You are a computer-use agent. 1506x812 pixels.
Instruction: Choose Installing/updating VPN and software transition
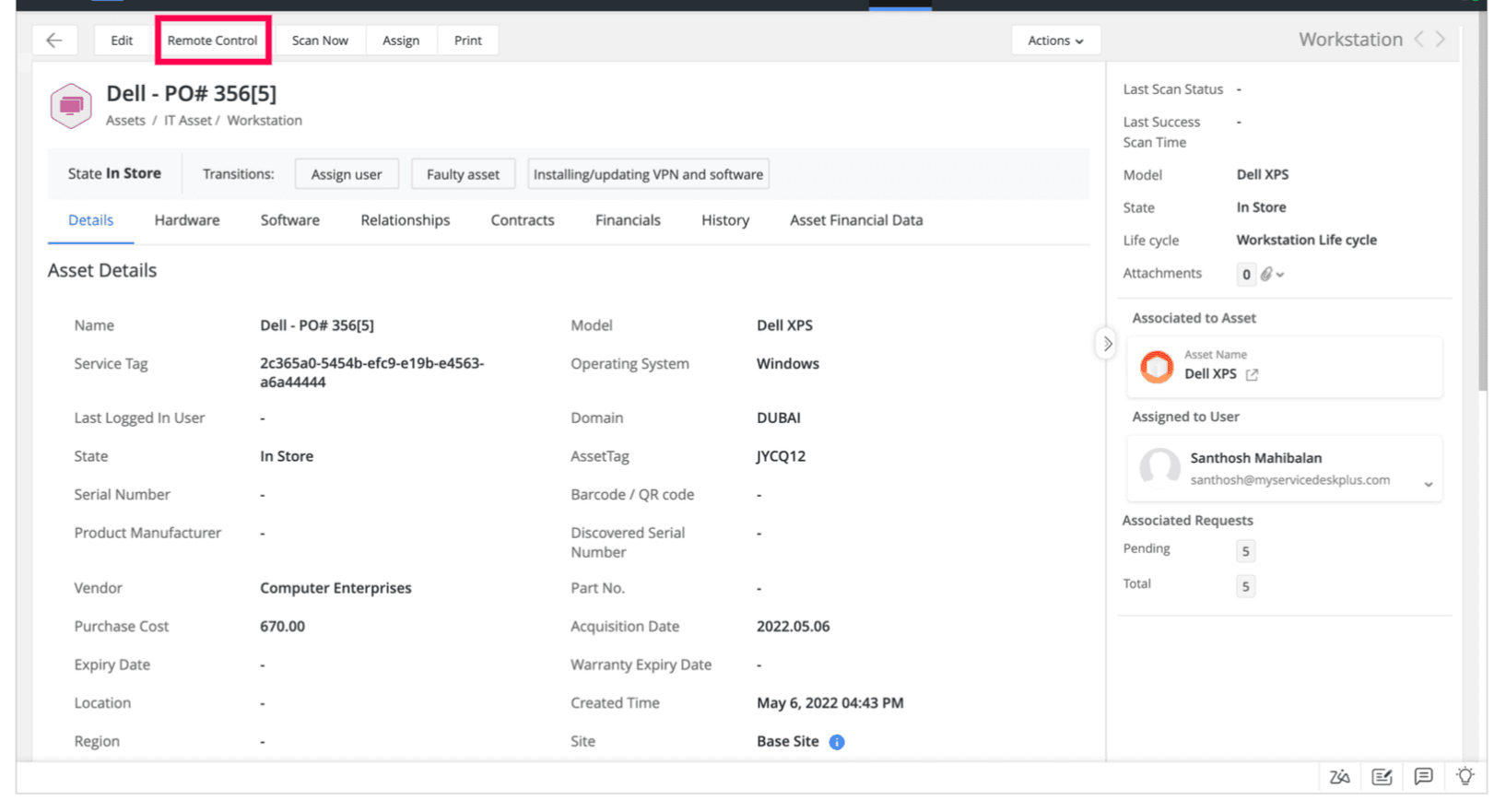click(x=648, y=174)
